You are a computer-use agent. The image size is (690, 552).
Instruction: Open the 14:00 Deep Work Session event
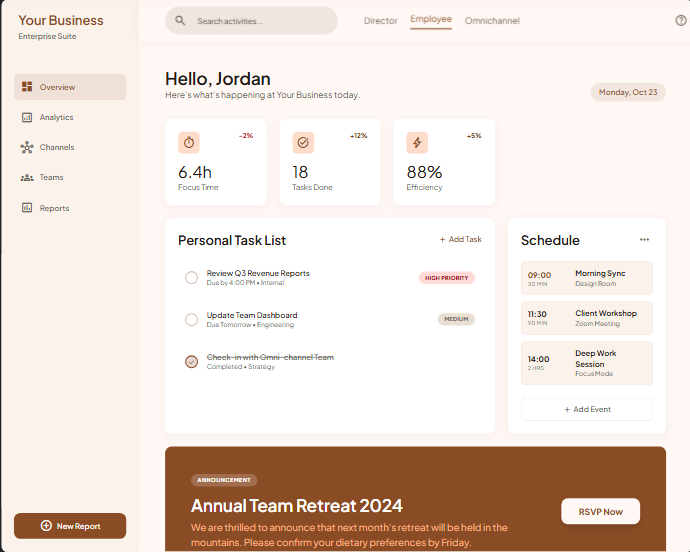pos(587,363)
